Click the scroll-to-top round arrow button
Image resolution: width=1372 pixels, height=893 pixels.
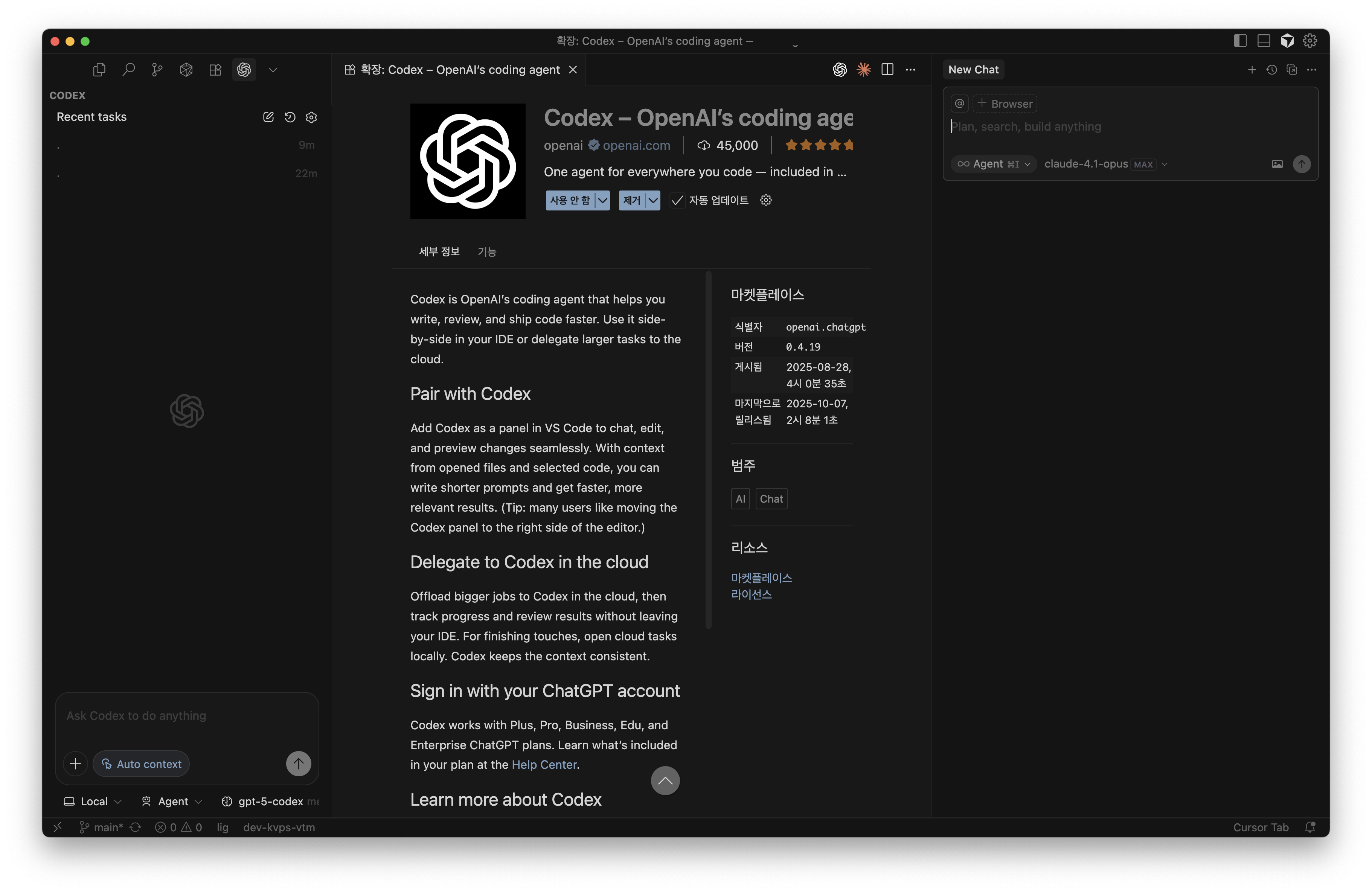coord(665,780)
